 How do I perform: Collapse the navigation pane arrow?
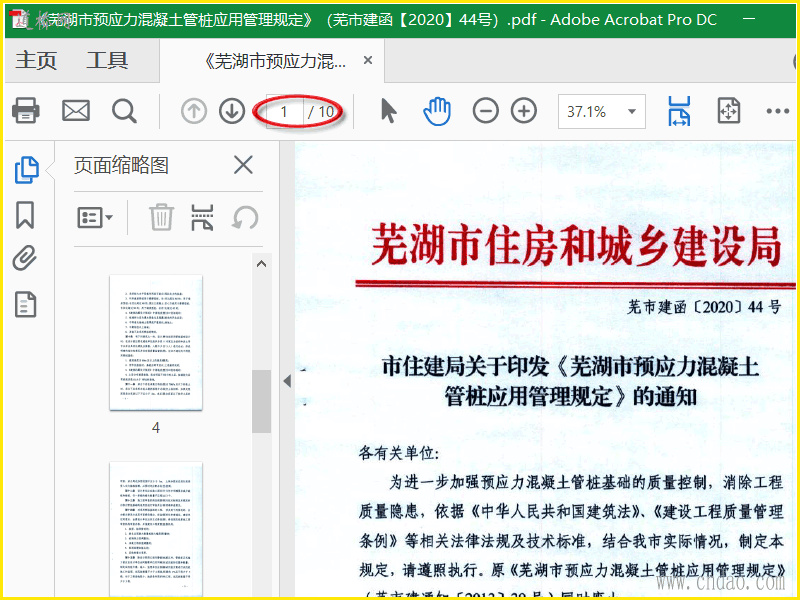pyautogui.click(x=287, y=381)
